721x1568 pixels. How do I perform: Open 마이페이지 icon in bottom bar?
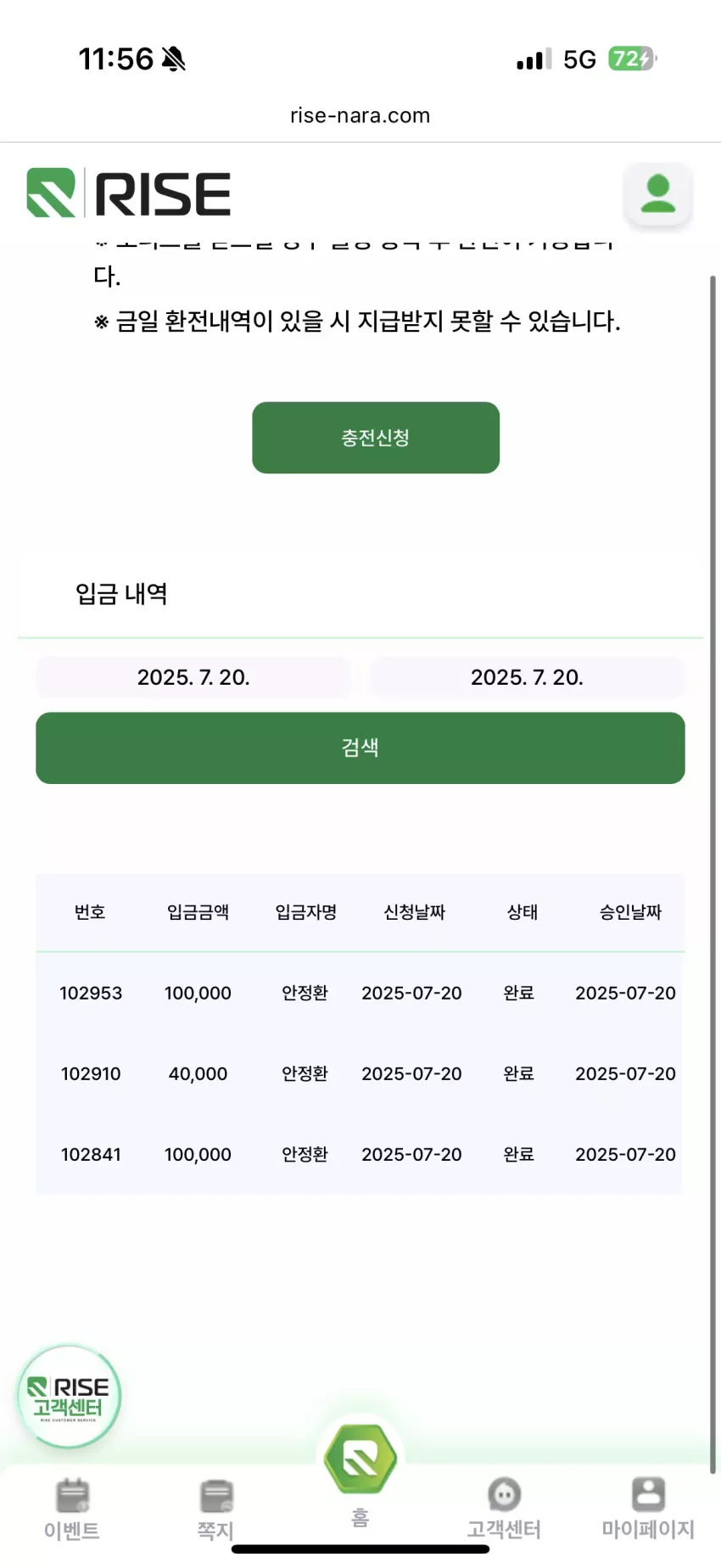coord(648,1494)
